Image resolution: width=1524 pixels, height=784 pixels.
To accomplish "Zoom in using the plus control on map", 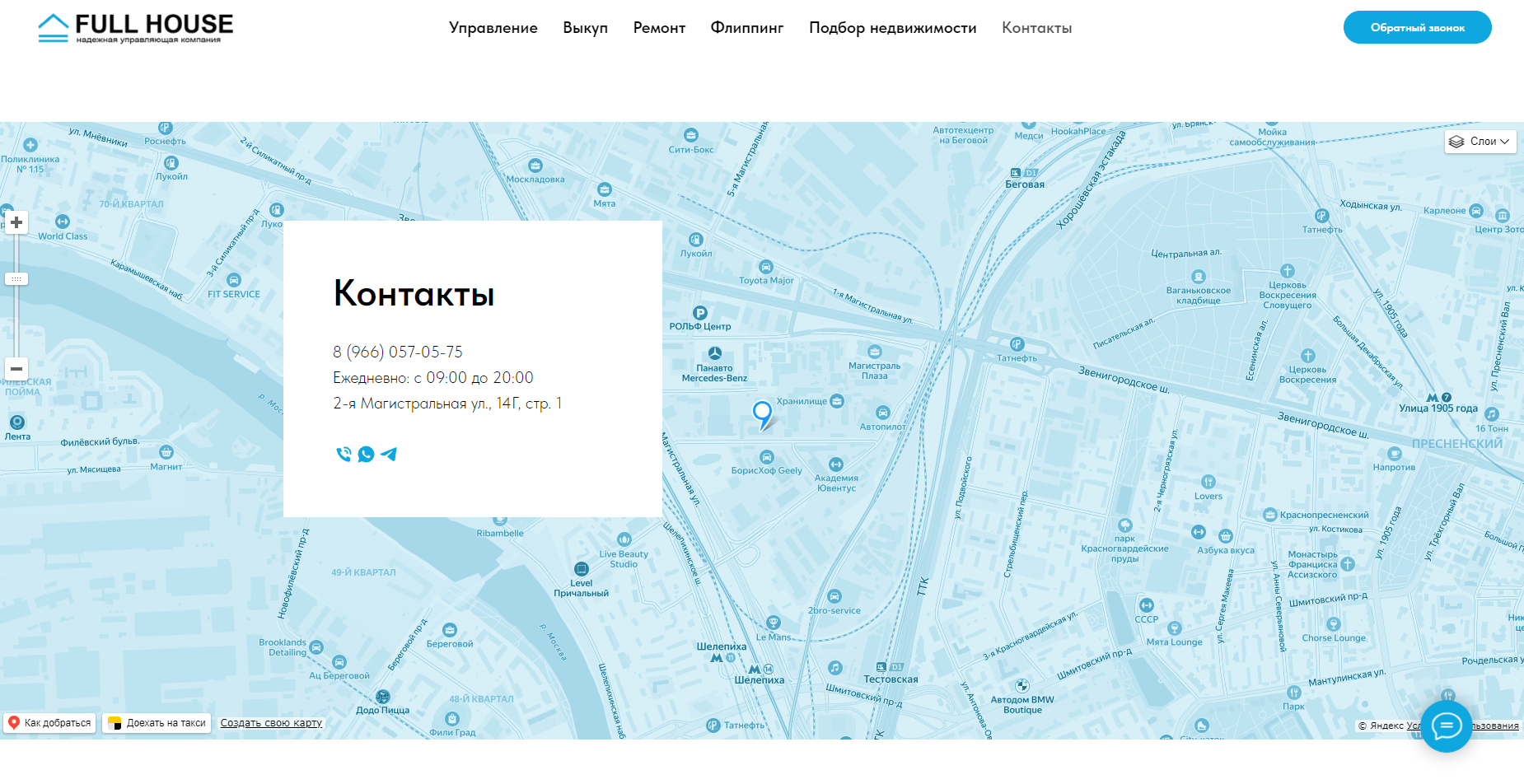I will coord(16,222).
